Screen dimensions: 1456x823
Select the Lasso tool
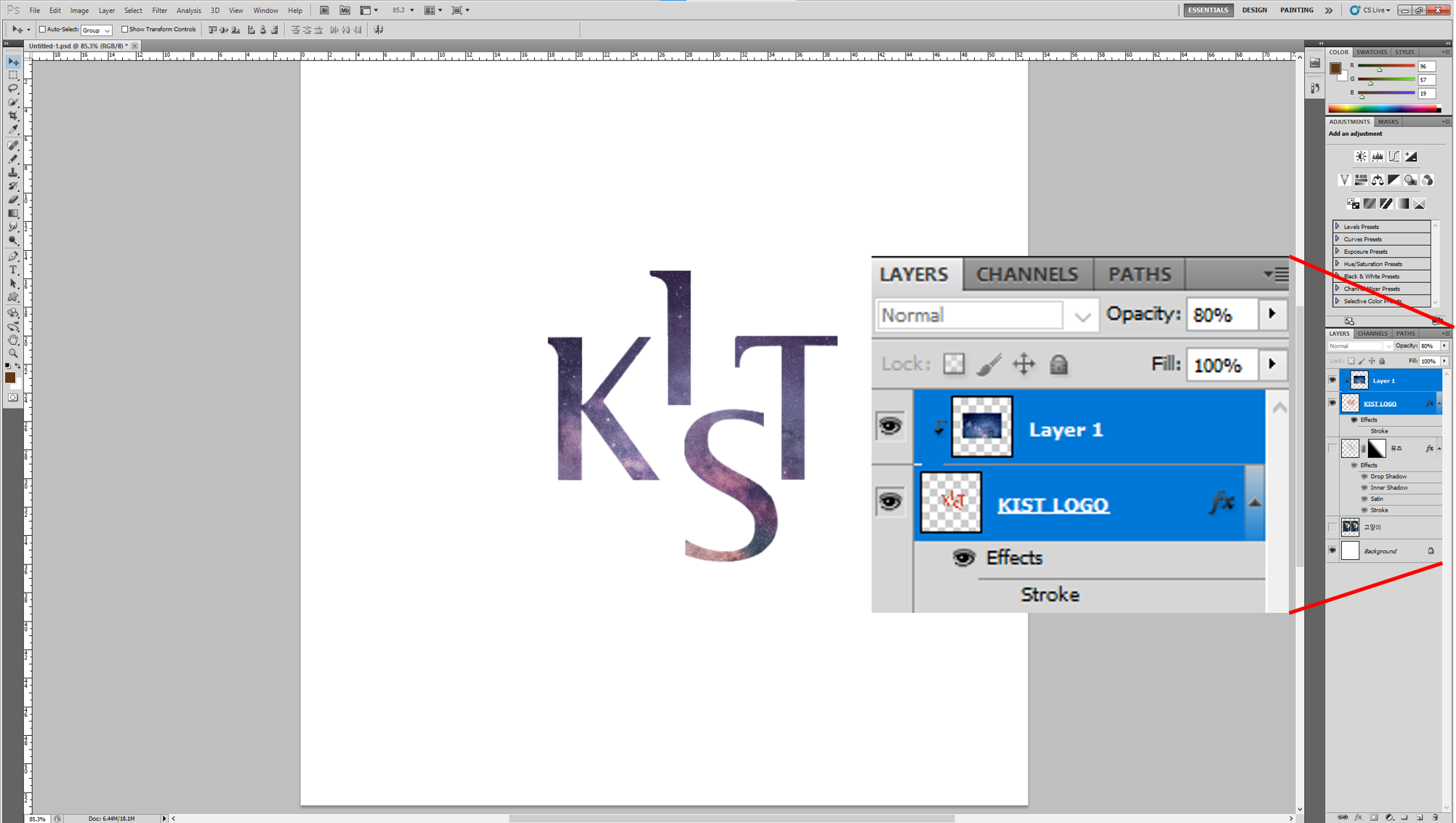[x=13, y=89]
